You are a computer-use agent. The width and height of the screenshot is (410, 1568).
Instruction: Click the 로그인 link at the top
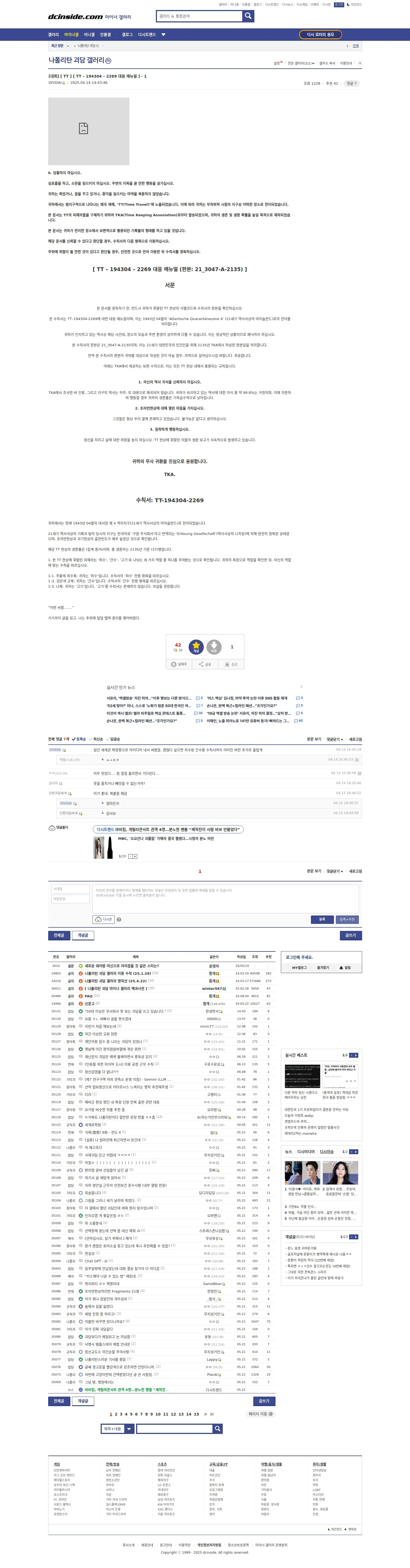point(339,4)
